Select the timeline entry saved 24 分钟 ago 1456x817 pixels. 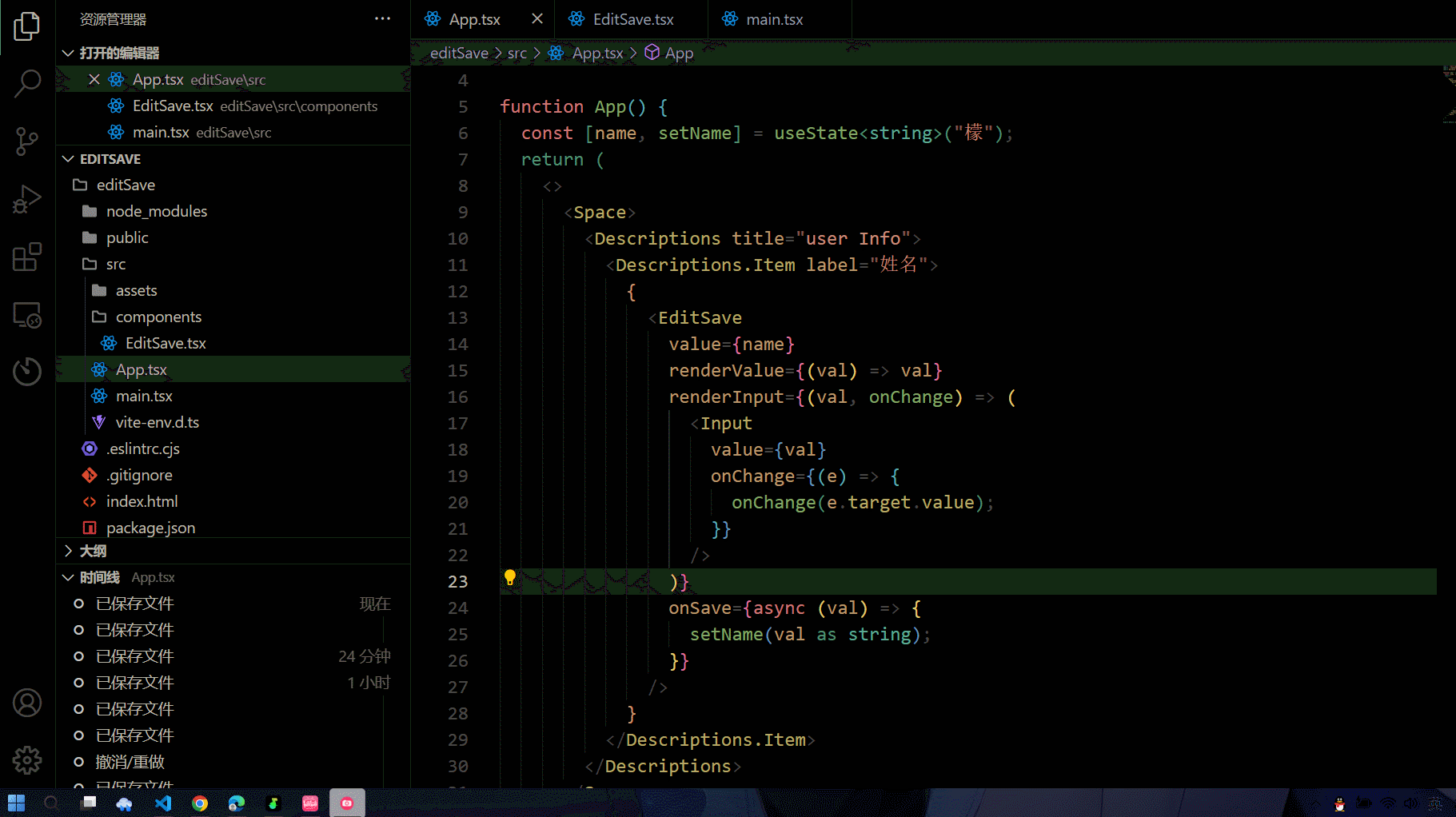coord(233,656)
